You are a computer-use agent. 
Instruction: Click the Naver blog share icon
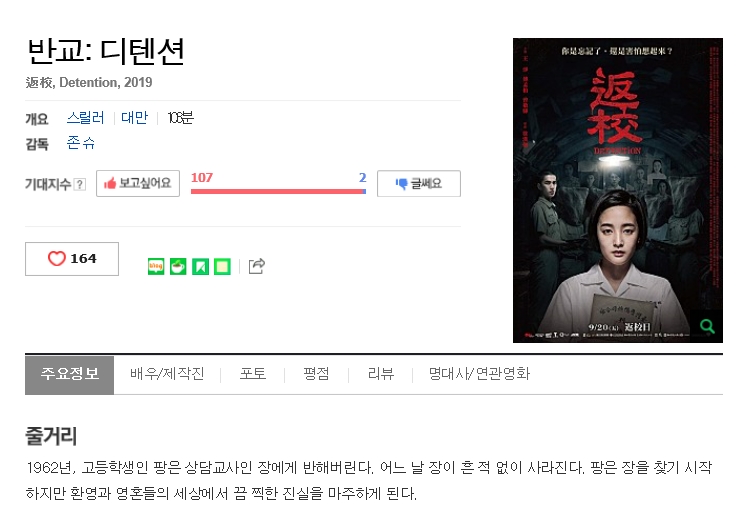tap(156, 267)
